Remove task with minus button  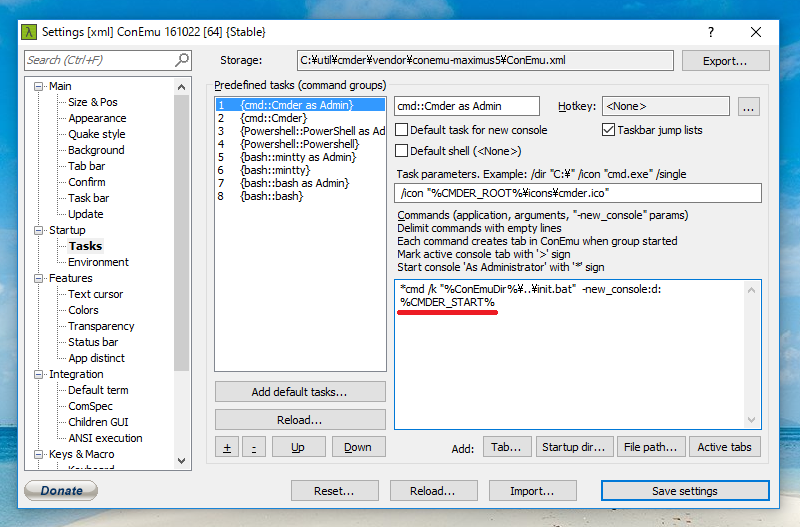(x=254, y=447)
